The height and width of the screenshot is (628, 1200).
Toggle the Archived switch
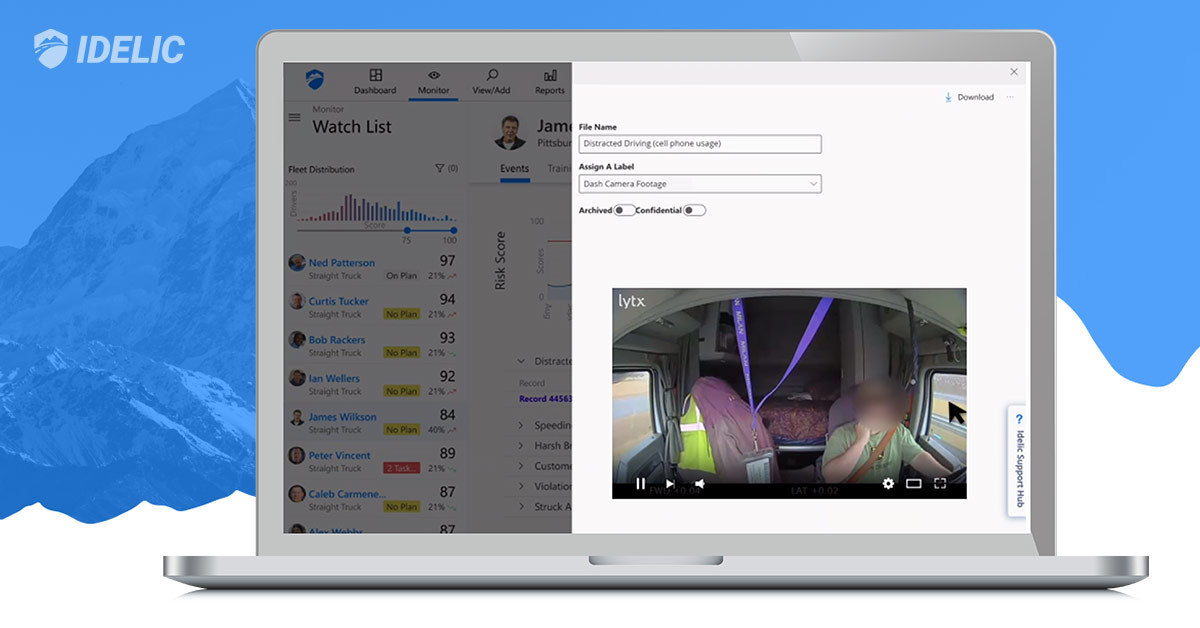pos(624,211)
